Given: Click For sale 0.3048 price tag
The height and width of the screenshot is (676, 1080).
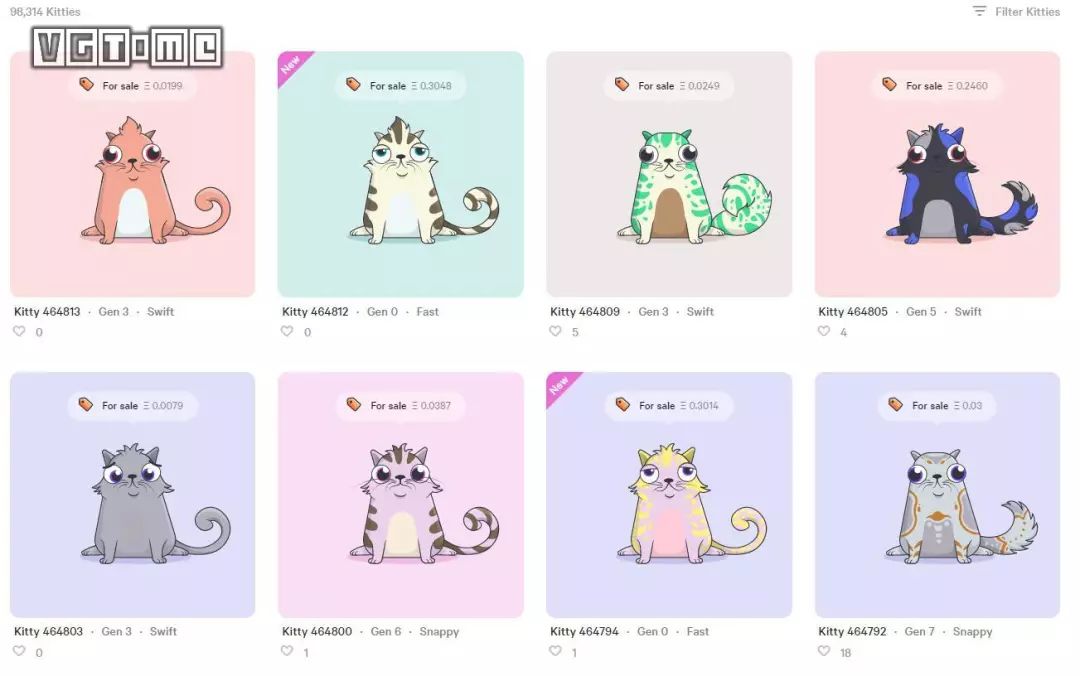Looking at the screenshot, I should 400,85.
